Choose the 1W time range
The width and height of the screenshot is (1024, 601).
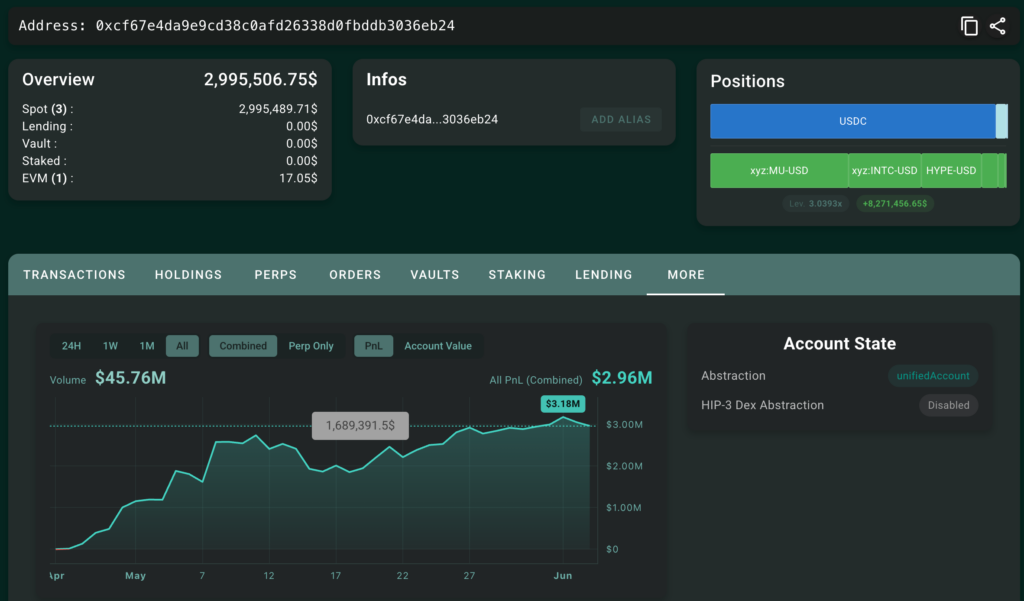[x=110, y=346]
